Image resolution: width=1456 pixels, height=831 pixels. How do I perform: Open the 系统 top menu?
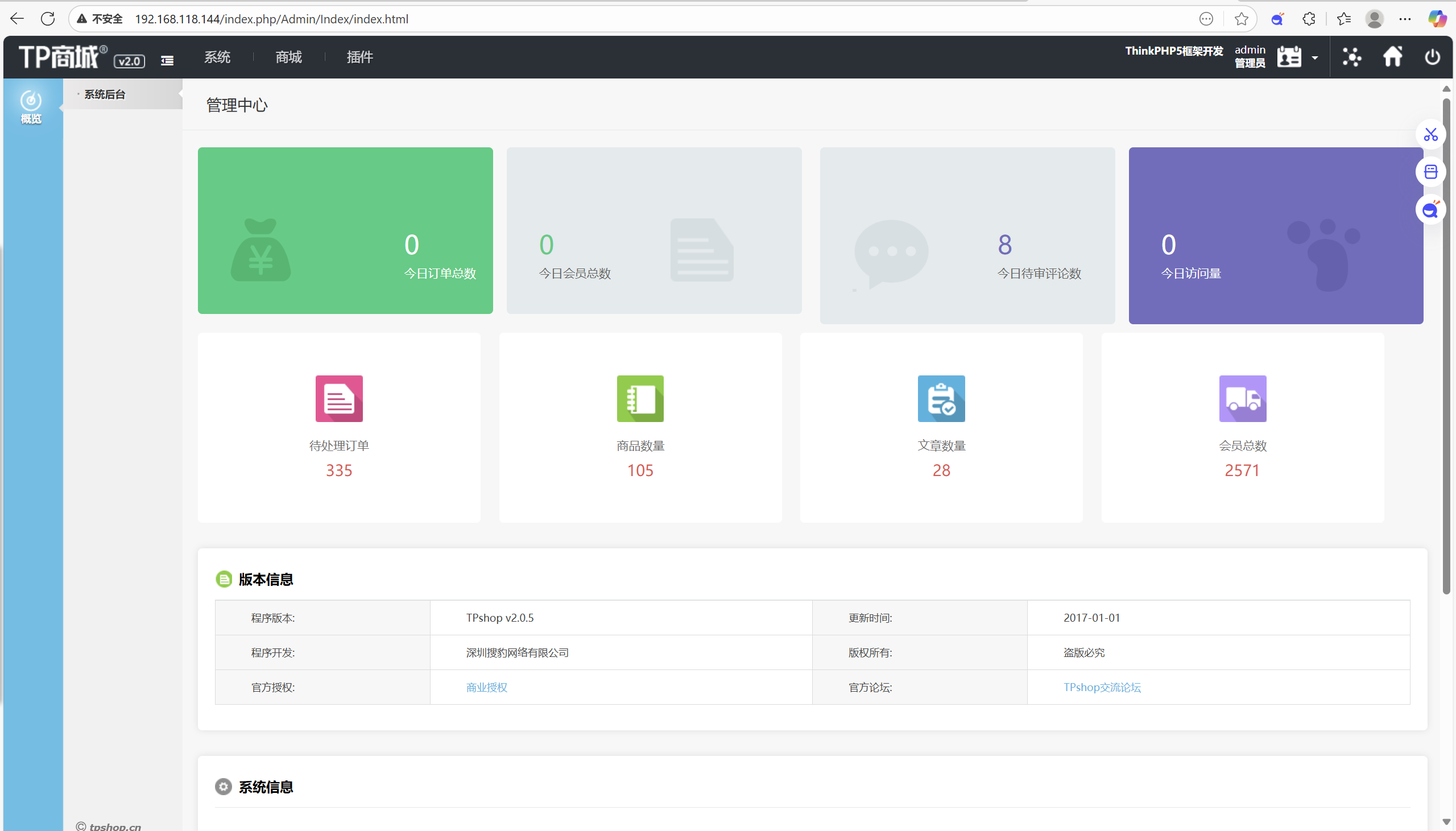pos(217,57)
